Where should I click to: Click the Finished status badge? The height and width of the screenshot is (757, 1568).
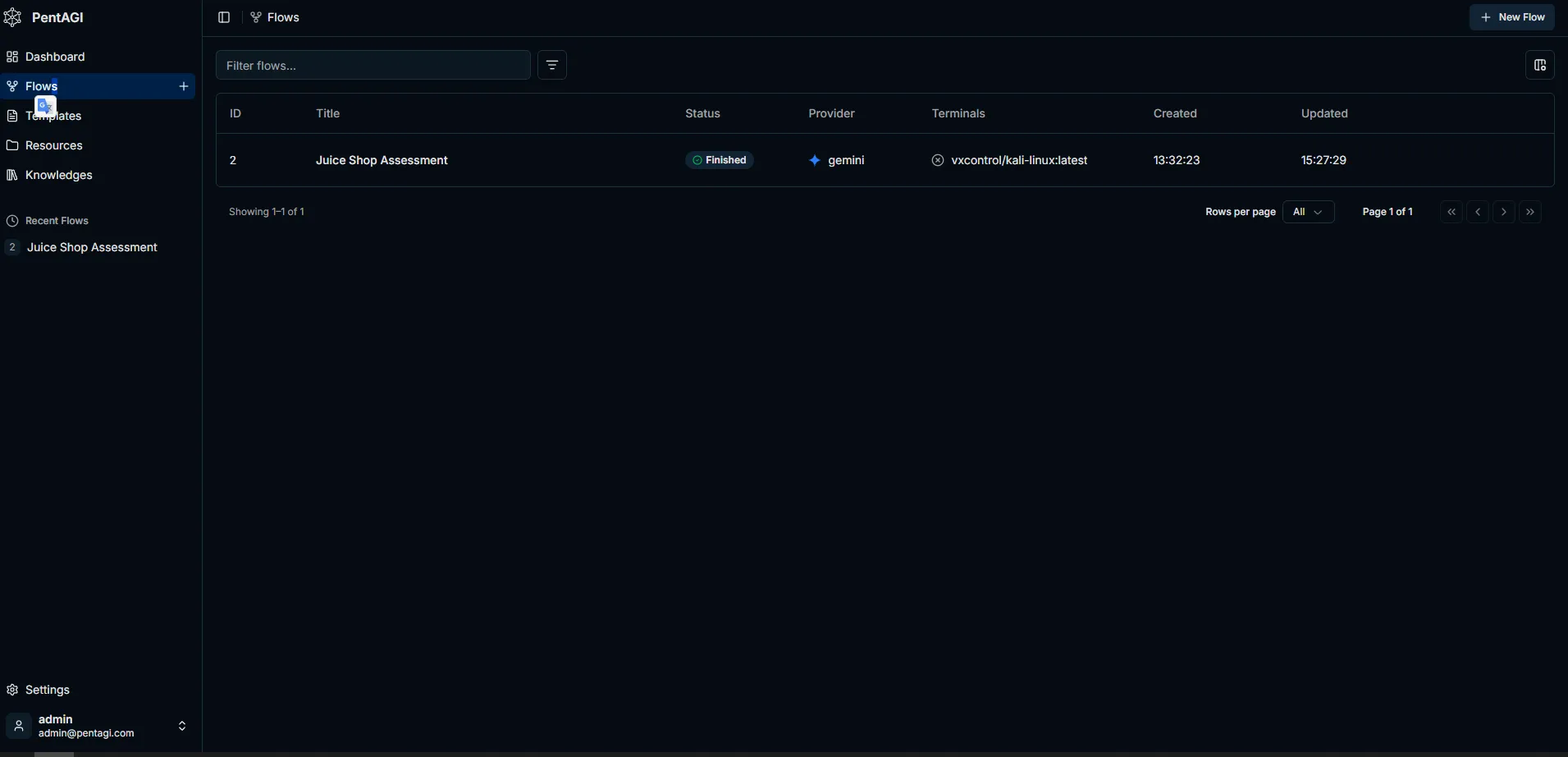720,160
